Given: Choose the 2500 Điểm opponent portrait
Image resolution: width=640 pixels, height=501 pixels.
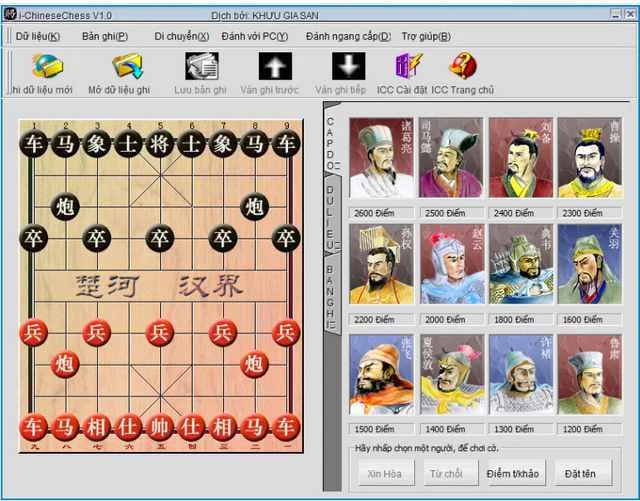Looking at the screenshot, I should click(x=451, y=158).
